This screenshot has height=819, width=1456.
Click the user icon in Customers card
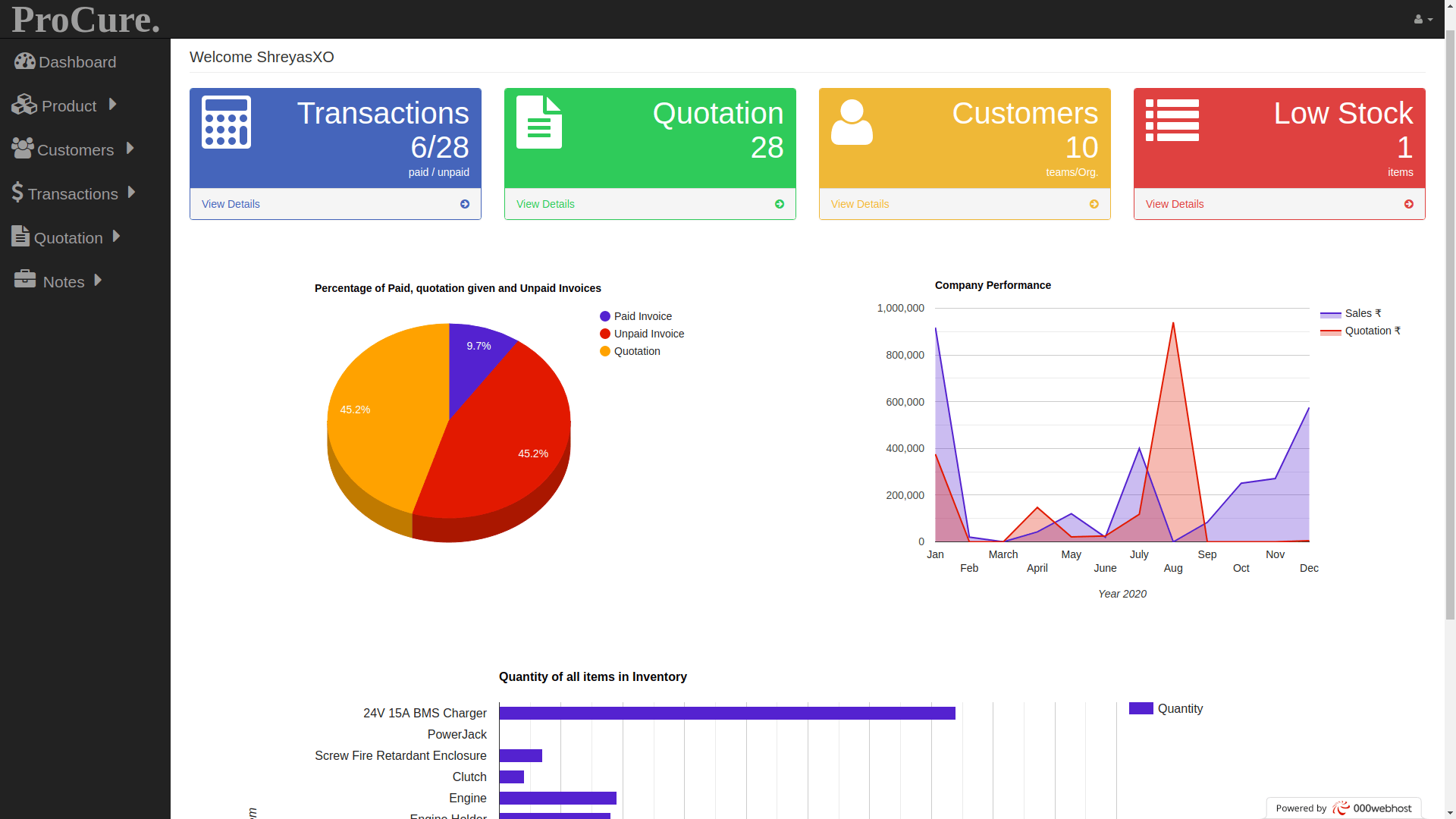click(x=852, y=122)
